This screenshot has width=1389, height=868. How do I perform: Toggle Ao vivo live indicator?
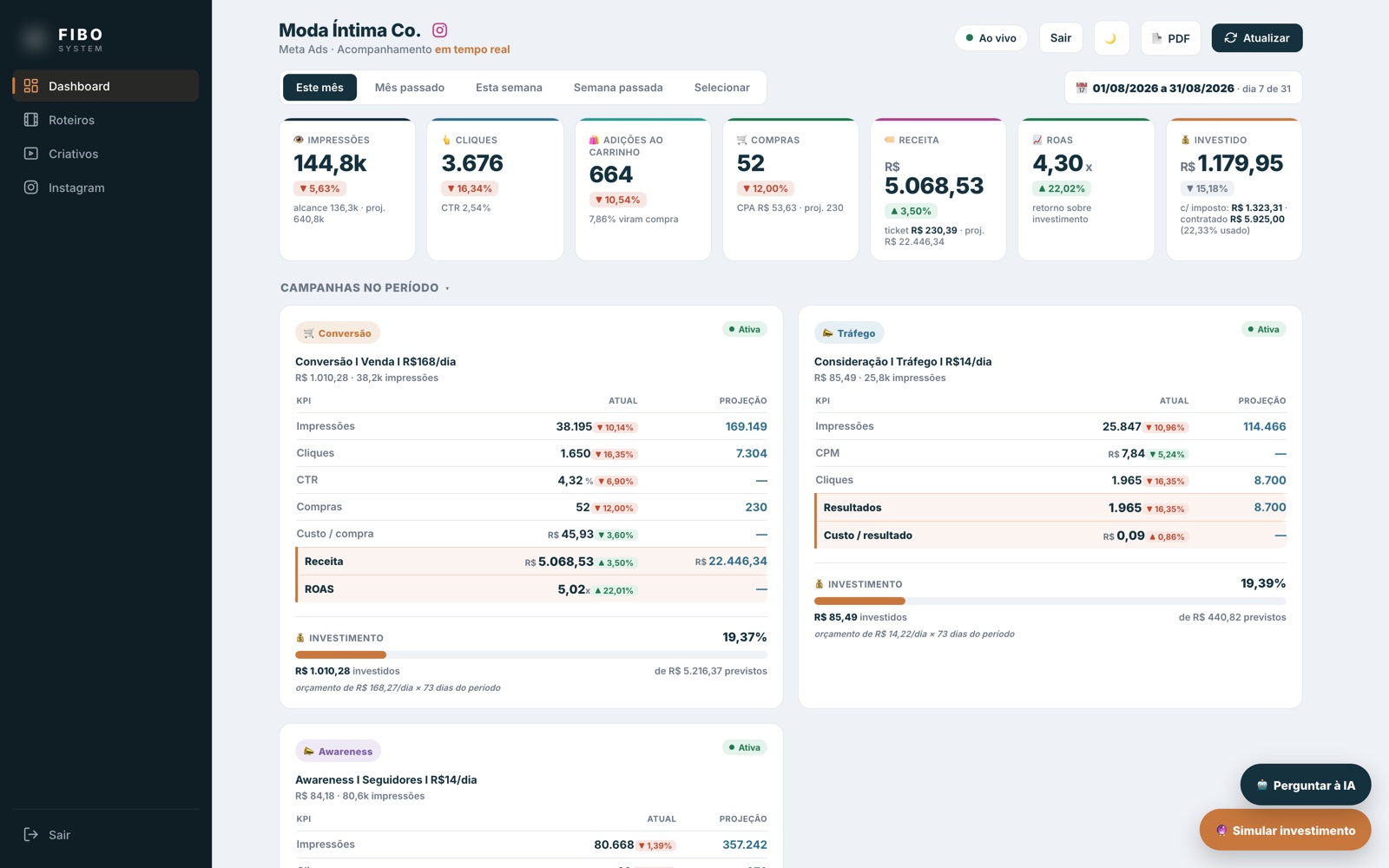[x=991, y=38]
